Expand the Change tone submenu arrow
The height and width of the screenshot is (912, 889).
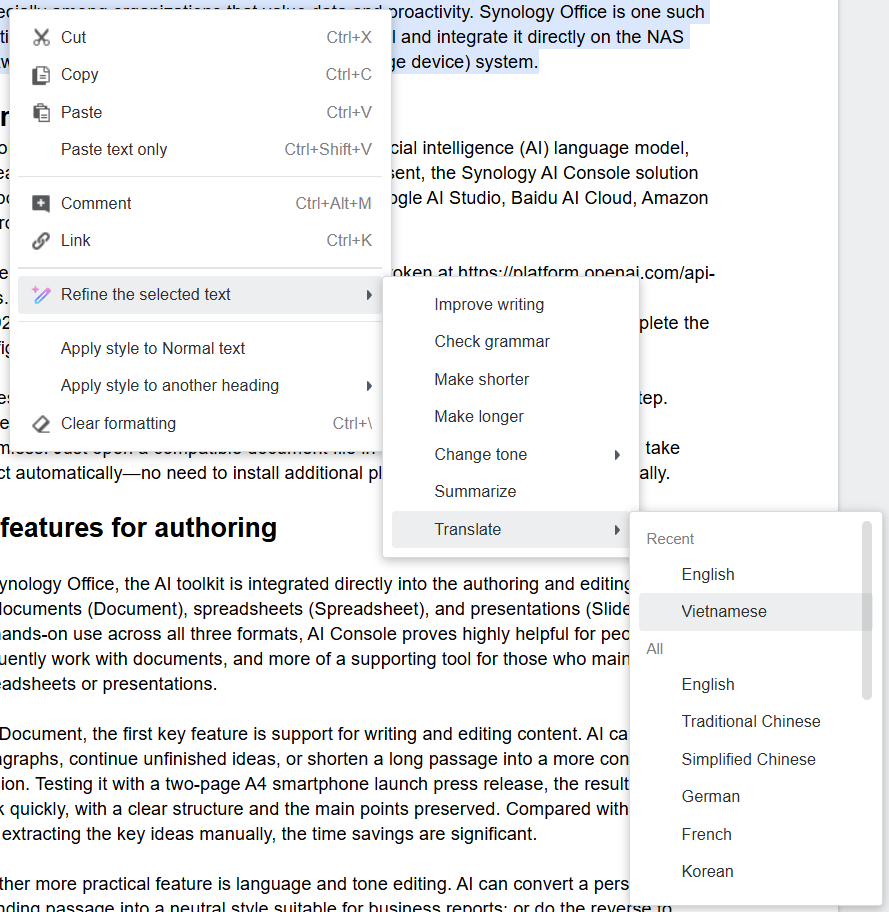point(617,455)
